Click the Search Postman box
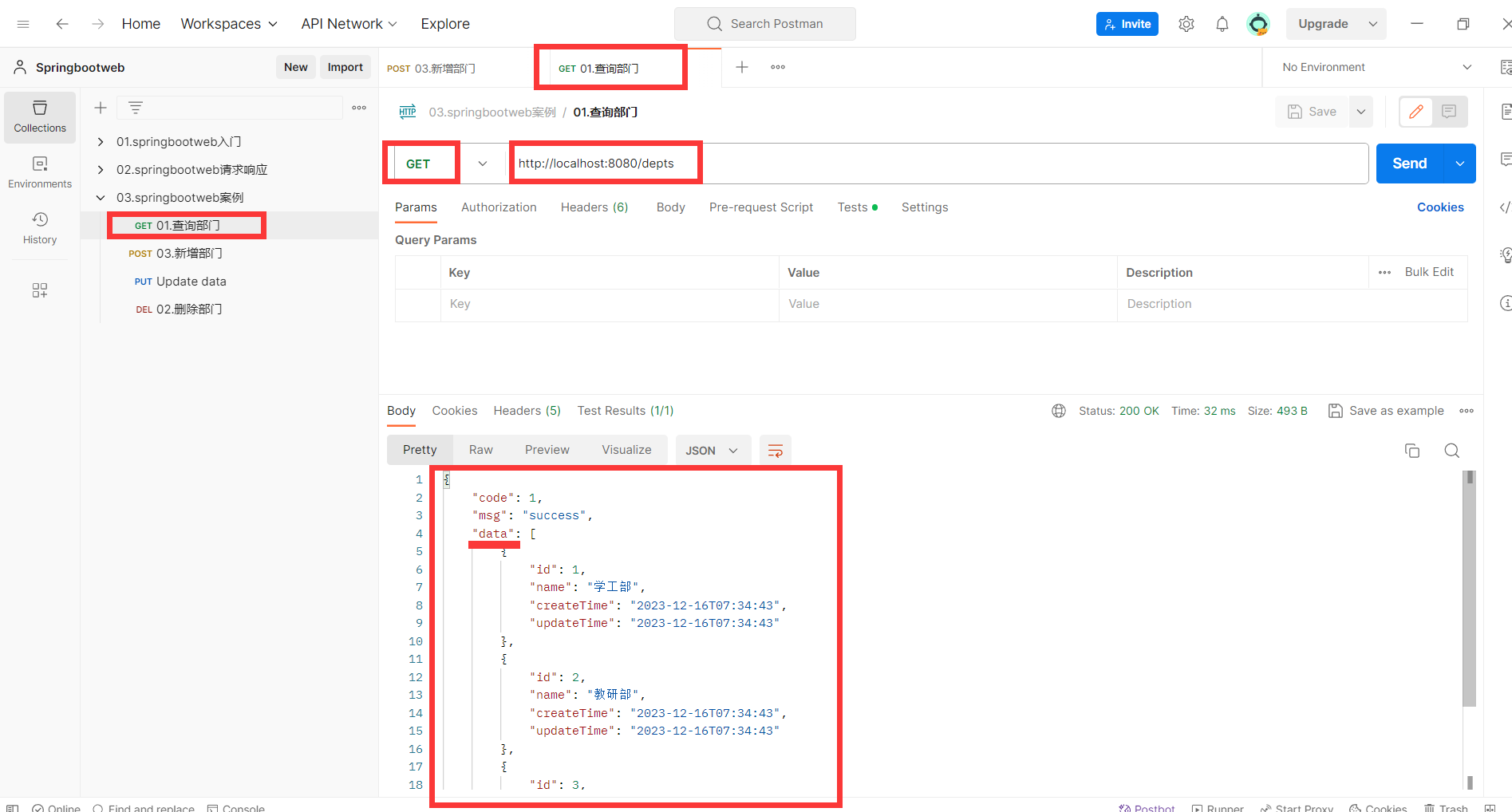The image size is (1512, 812). point(764,24)
